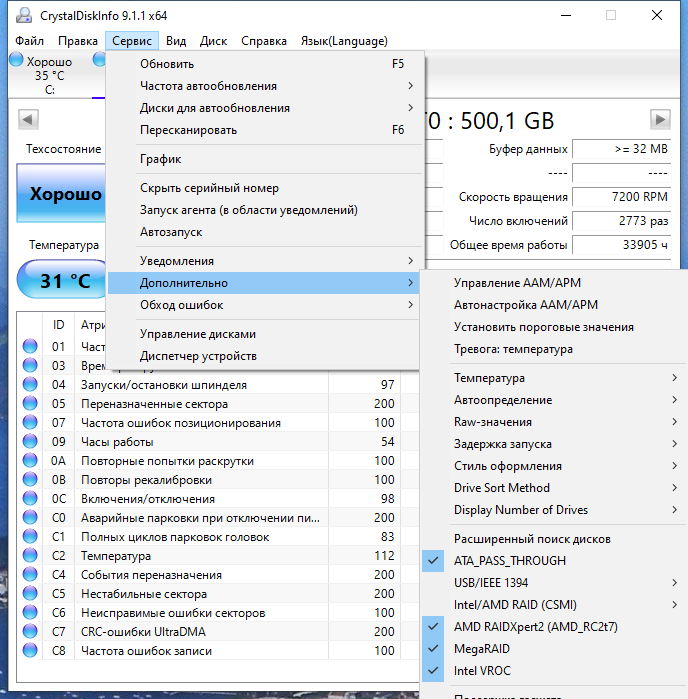Click status orb for attribute 0A
This screenshot has width=688, height=699.
(x=30, y=461)
